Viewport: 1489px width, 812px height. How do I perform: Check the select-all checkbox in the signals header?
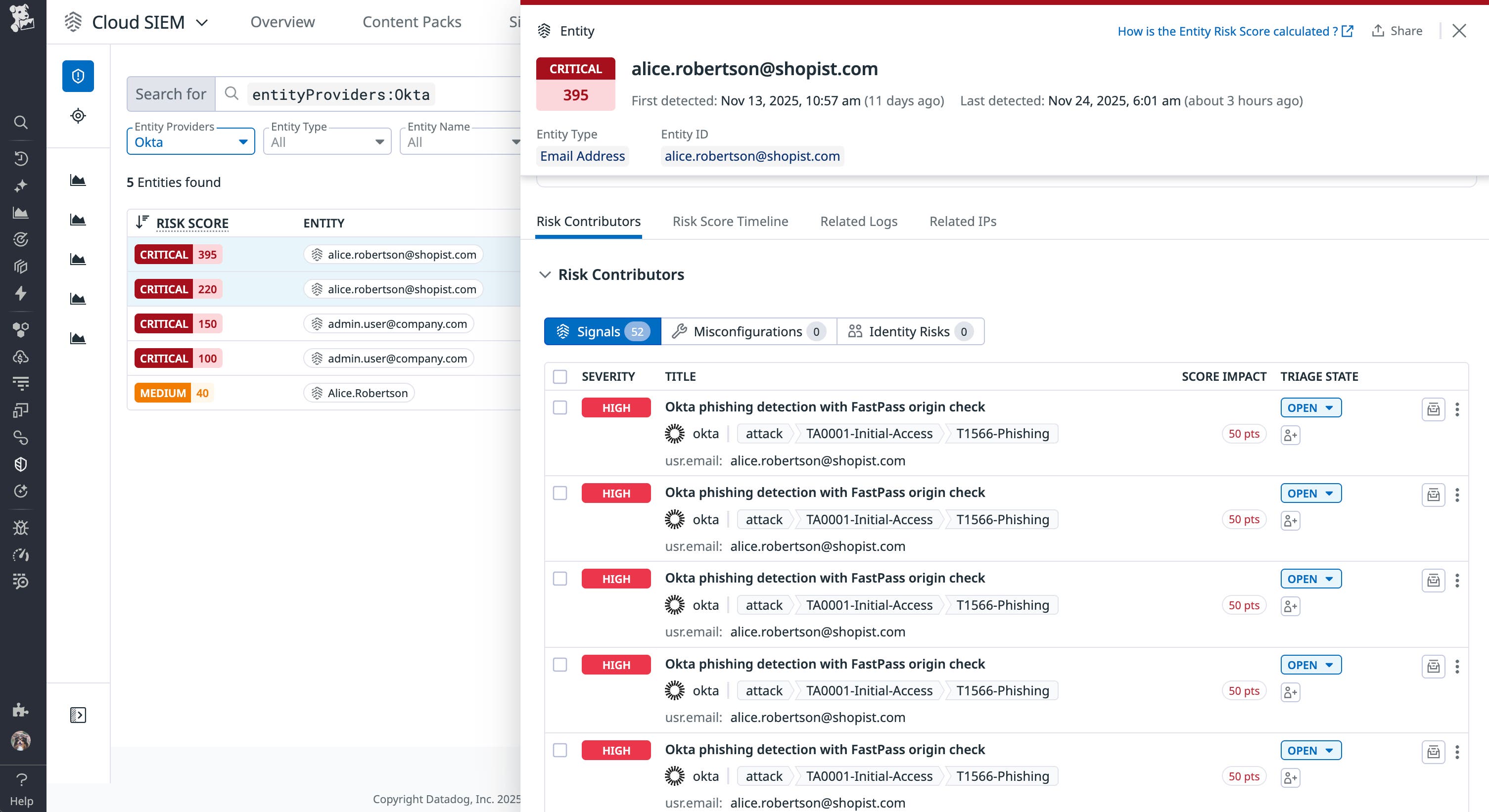(x=560, y=376)
